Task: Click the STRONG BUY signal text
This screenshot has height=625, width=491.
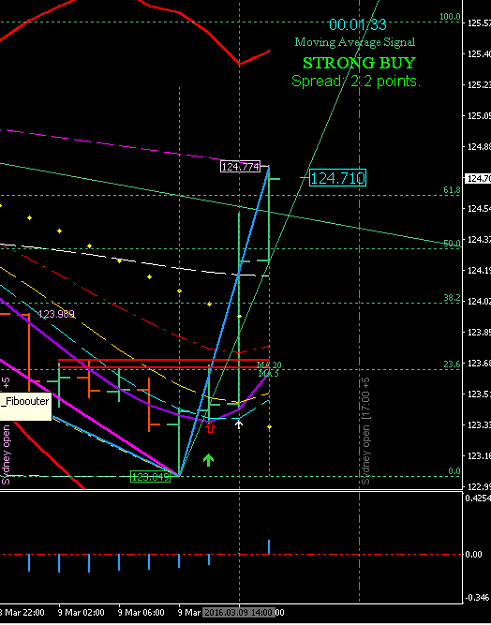Action: pos(359,63)
